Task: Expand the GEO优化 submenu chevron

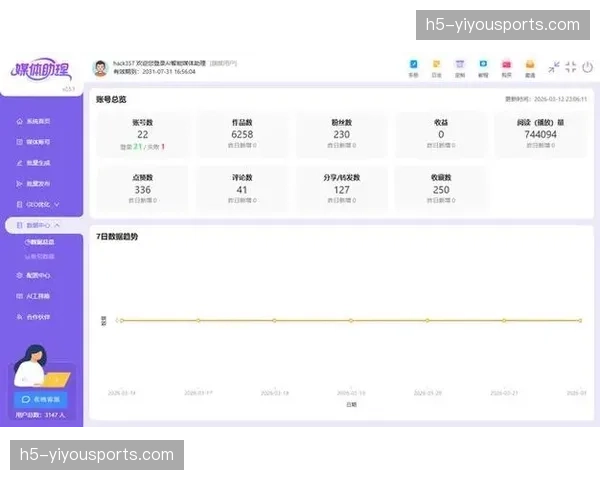Action: [x=57, y=205]
